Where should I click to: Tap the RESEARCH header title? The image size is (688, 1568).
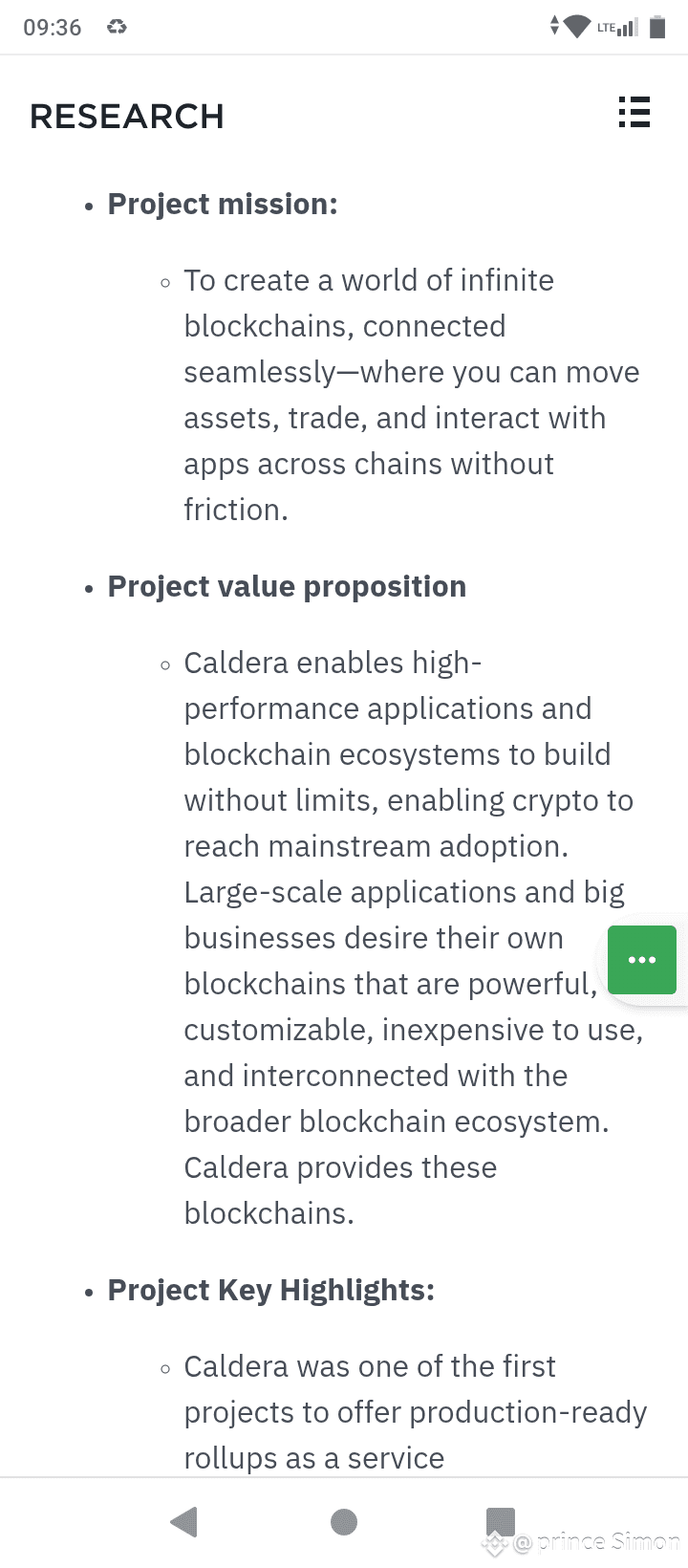point(127,117)
